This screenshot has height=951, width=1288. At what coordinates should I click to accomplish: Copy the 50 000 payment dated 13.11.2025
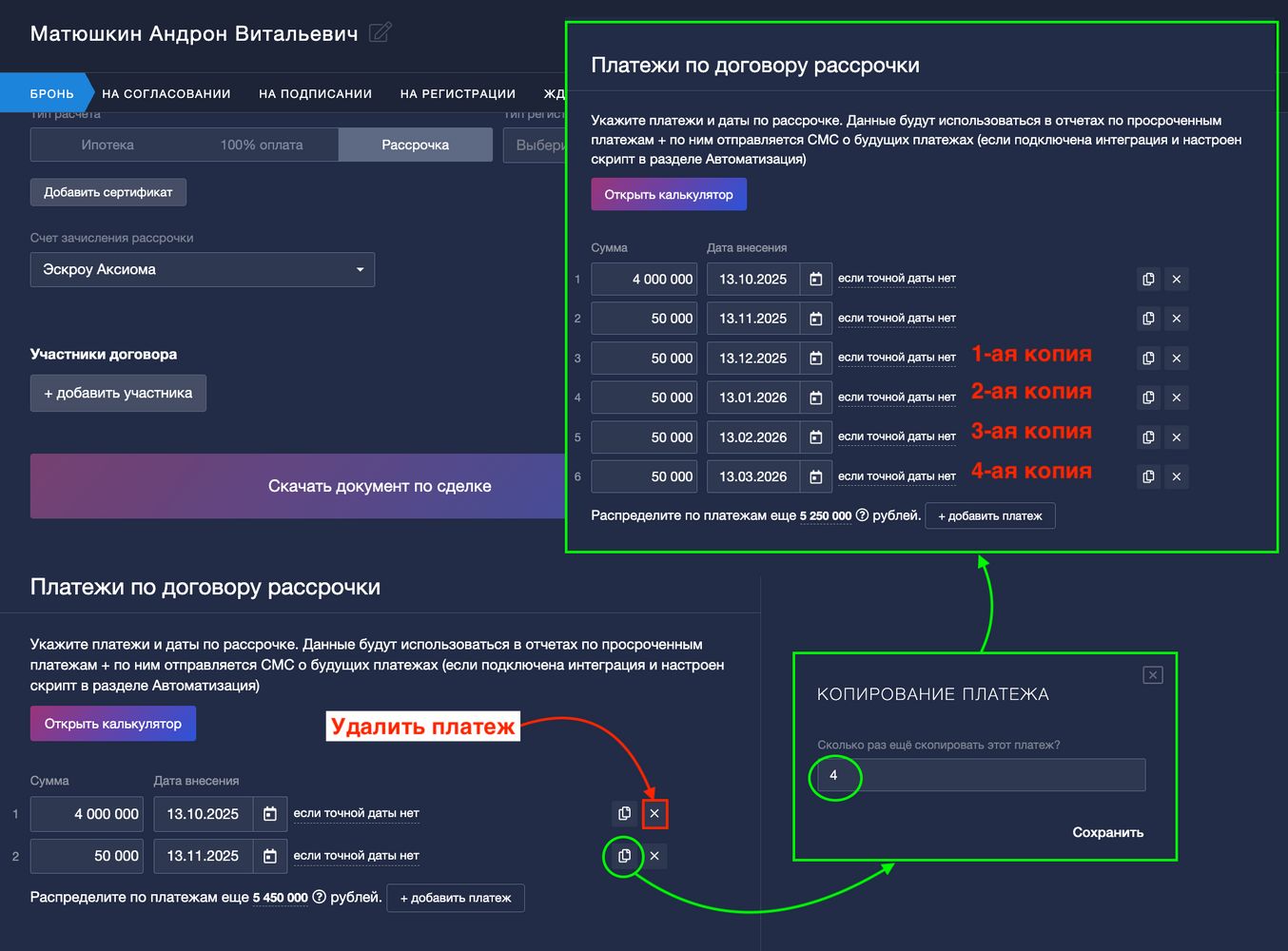coord(624,856)
